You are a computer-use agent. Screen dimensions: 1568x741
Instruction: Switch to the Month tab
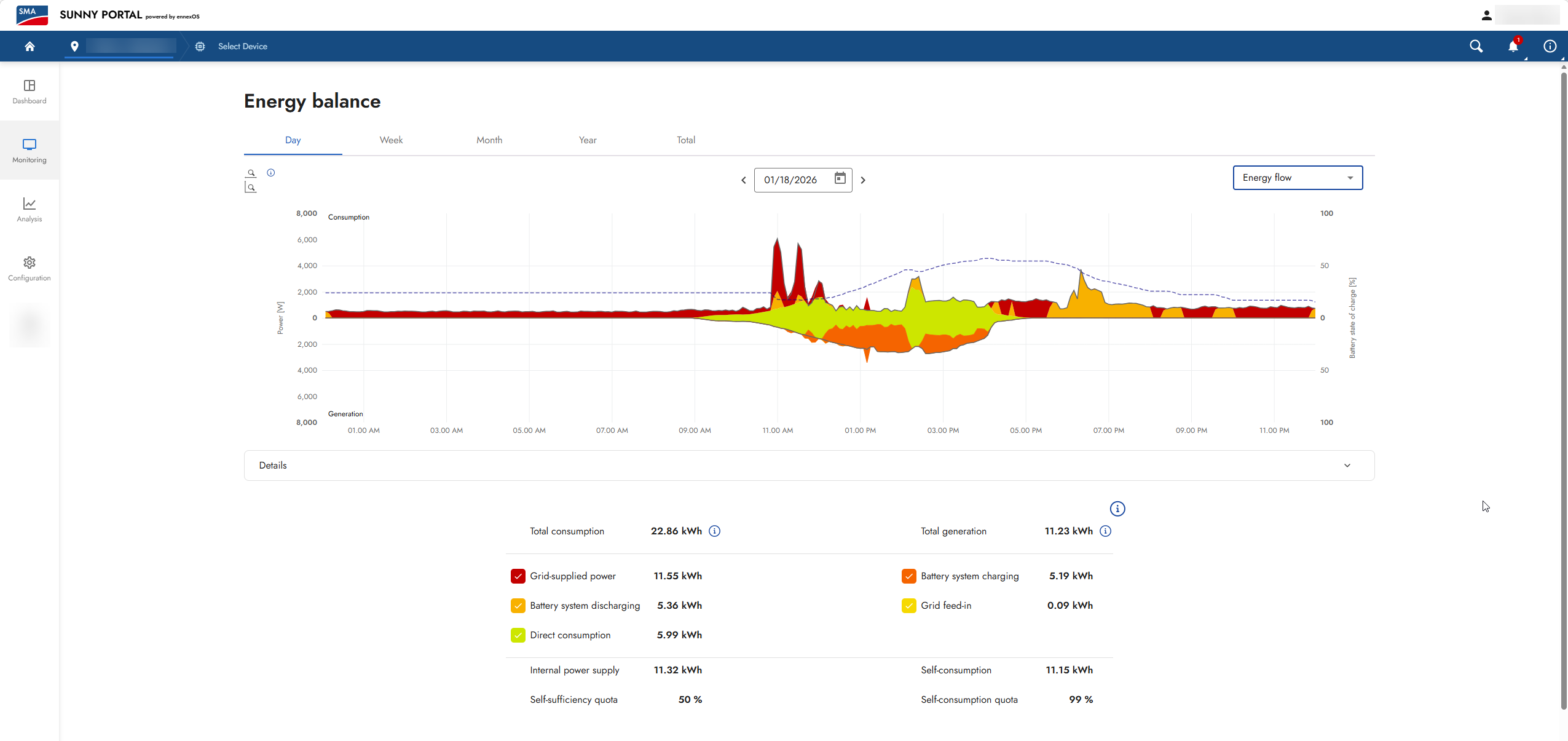[489, 140]
